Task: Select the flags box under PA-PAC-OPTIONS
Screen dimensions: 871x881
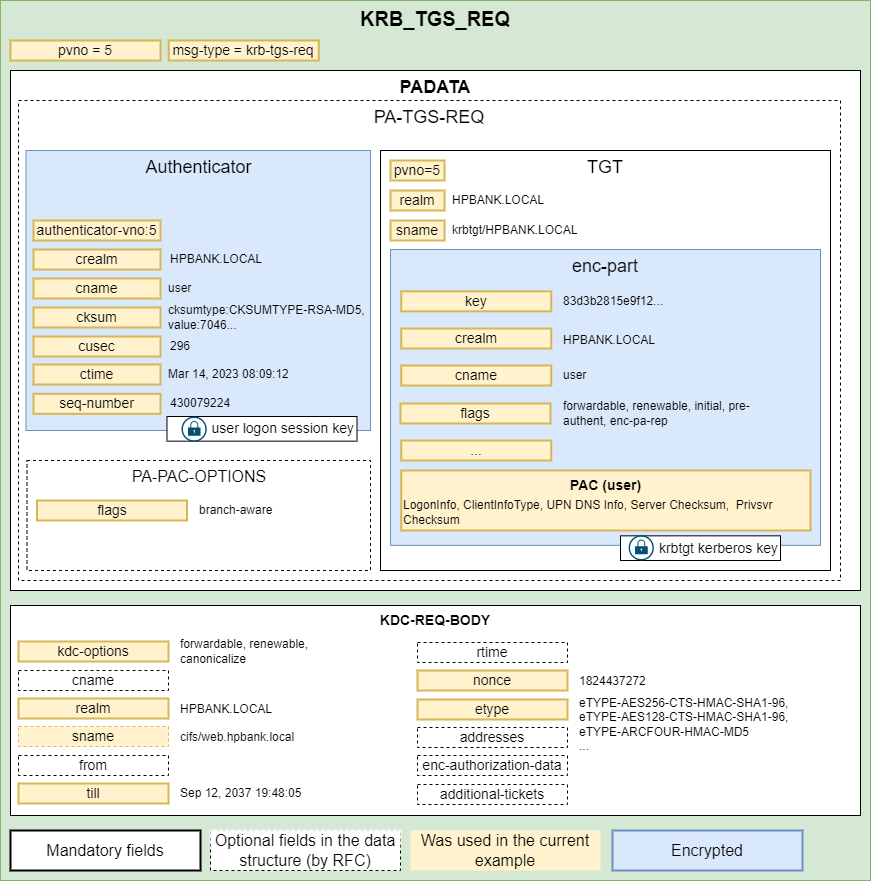Action: (112, 510)
